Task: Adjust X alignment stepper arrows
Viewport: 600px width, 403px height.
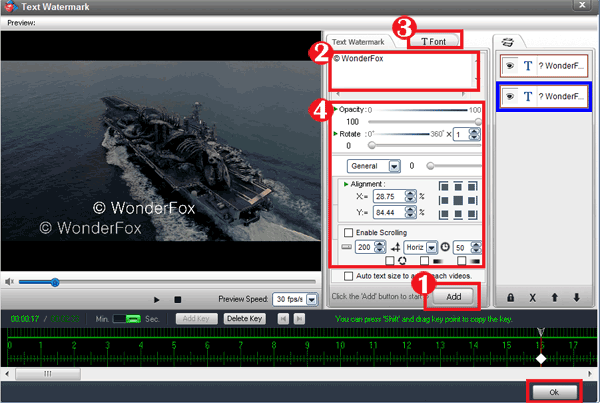Action: tap(410, 196)
